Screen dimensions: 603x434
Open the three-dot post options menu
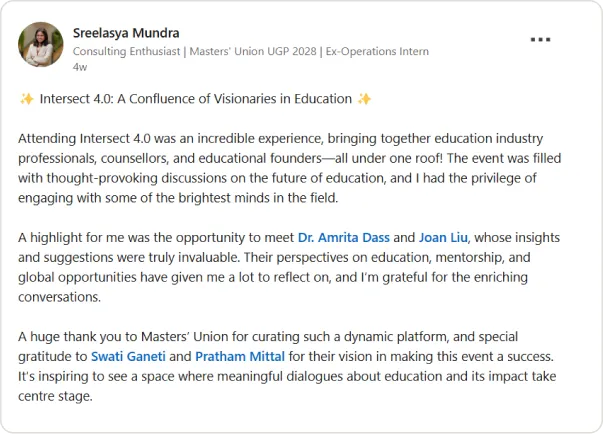[x=540, y=40]
